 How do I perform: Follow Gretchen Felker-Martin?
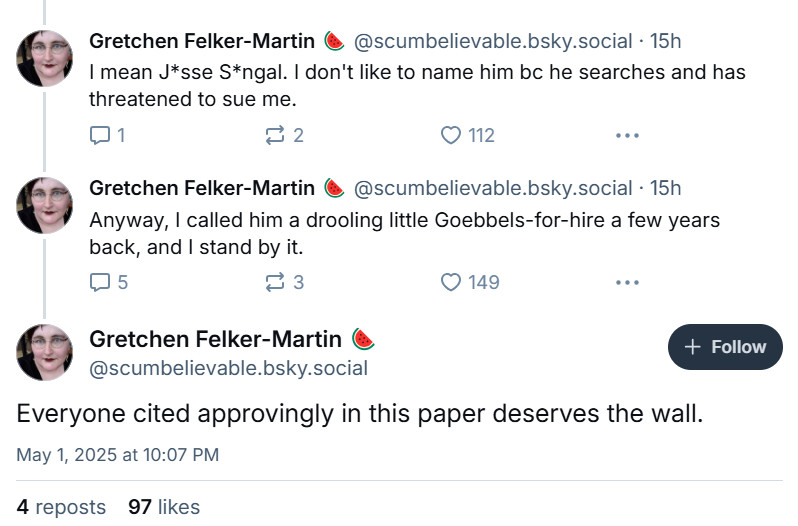(725, 347)
